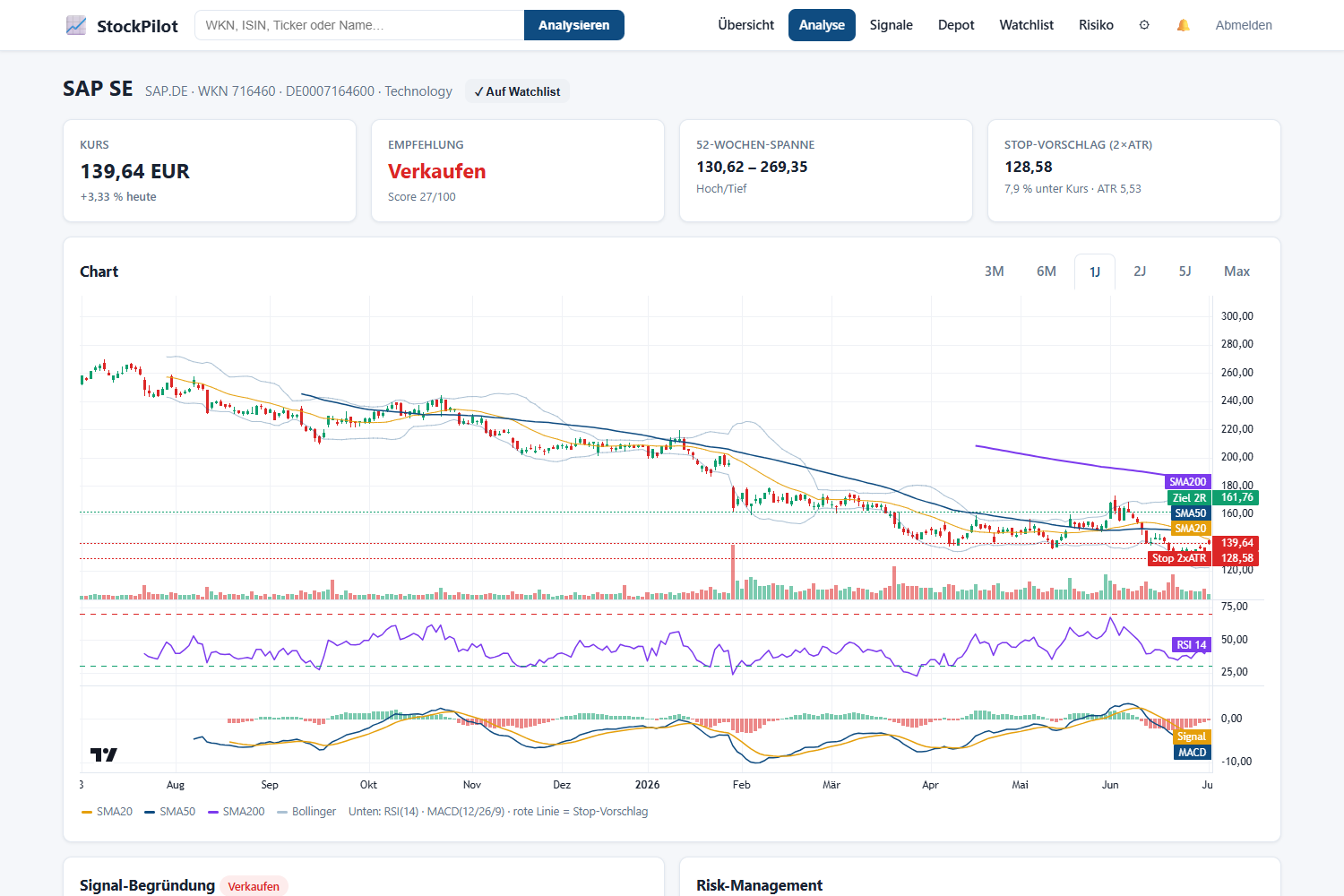
Task: Click the Bollinger legend entry
Action: [x=307, y=812]
